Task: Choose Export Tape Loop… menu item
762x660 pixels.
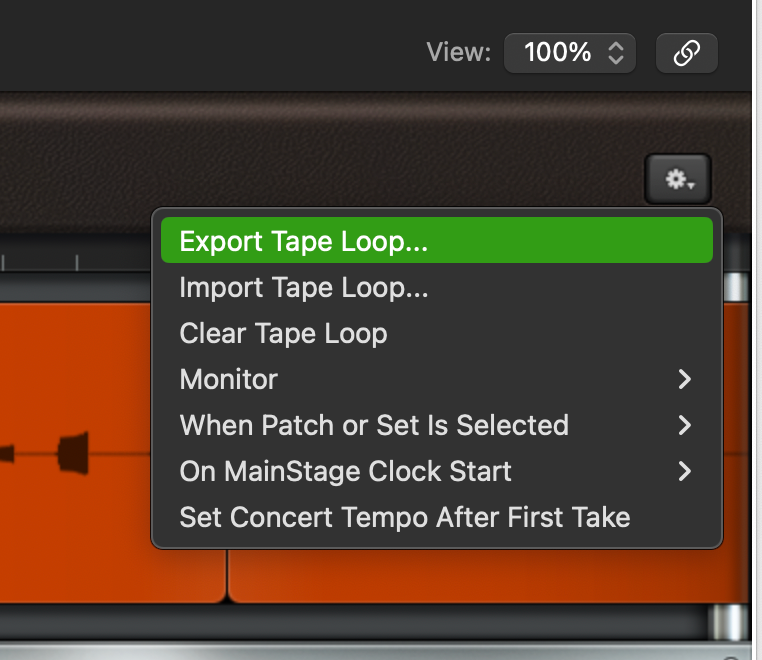Action: point(436,241)
